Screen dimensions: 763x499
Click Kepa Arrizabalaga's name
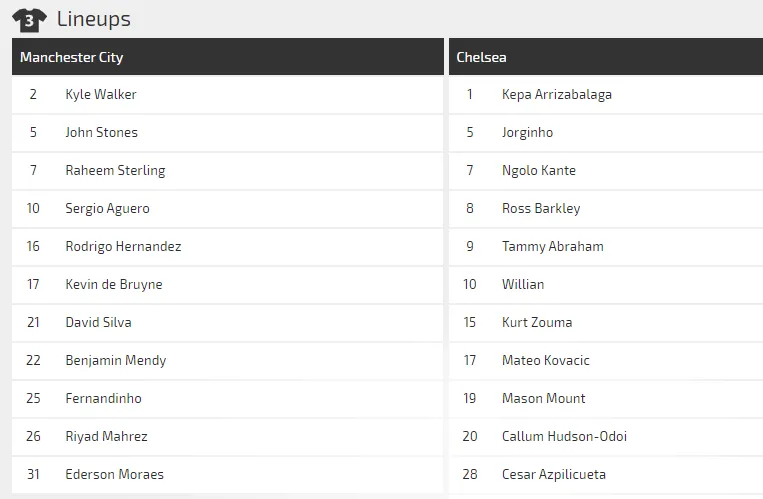[x=557, y=95]
